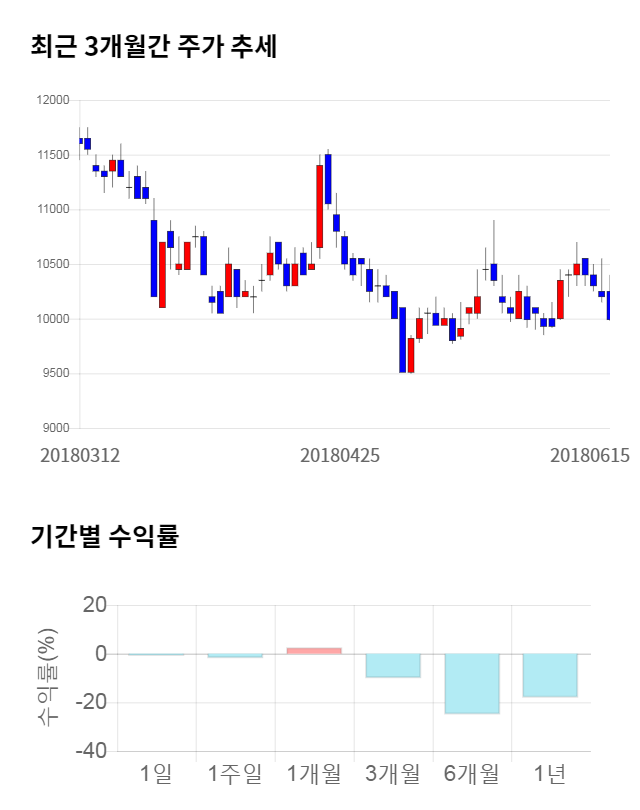Click the 12000 price axis label

[x=54, y=100]
